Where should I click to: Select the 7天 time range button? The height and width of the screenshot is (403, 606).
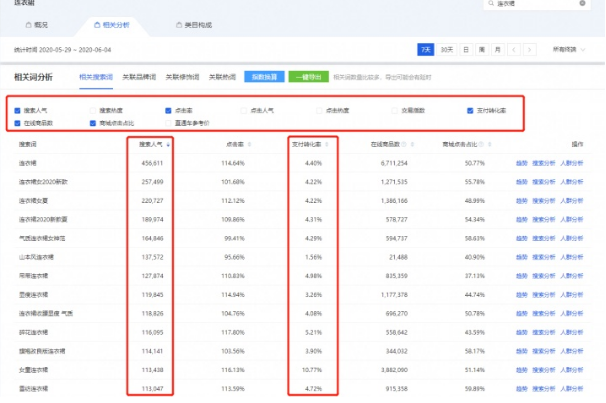pyautogui.click(x=426, y=49)
